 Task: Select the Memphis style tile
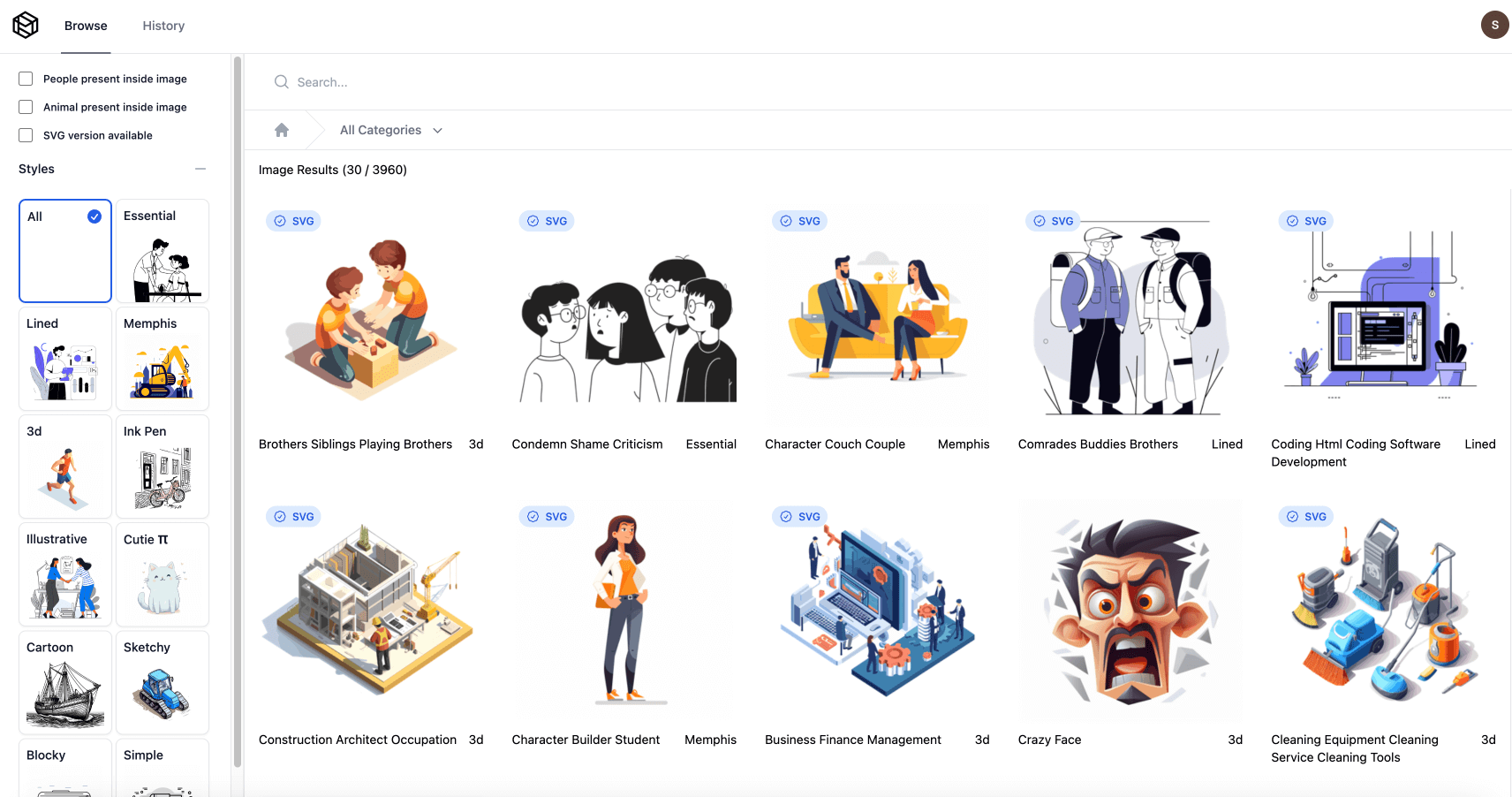pyautogui.click(x=163, y=359)
